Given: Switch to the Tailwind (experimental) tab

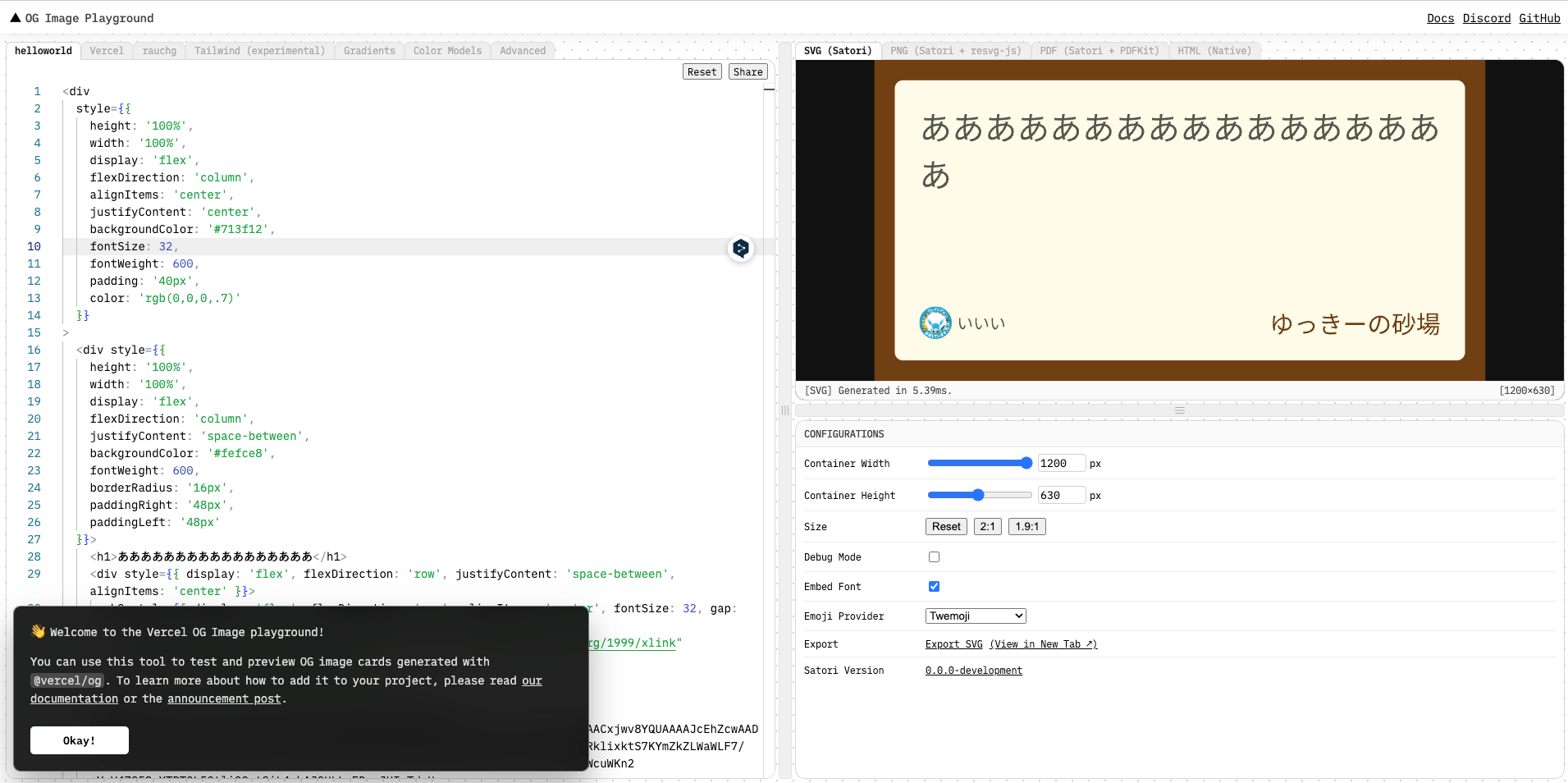Looking at the screenshot, I should pyautogui.click(x=259, y=51).
